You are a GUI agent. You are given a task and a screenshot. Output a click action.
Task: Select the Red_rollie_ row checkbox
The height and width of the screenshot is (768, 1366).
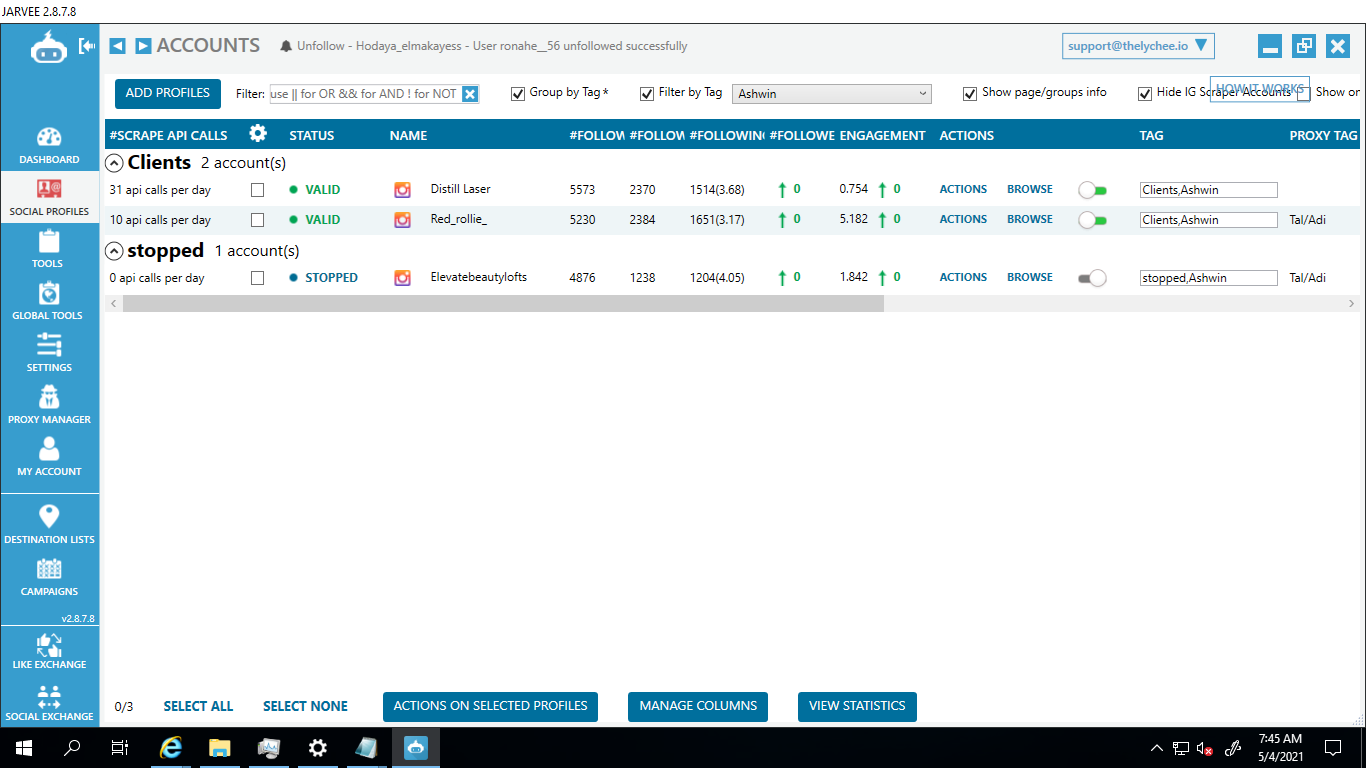[257, 220]
